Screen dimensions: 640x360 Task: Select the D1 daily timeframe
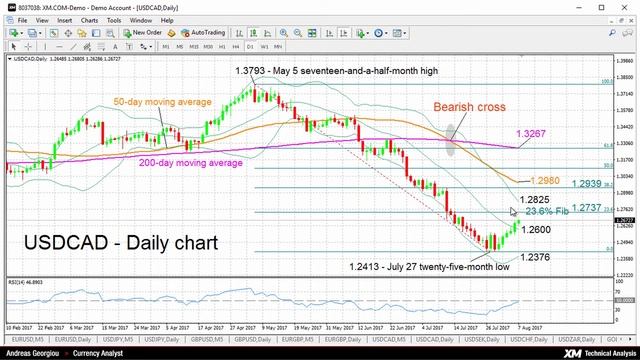coord(250,47)
